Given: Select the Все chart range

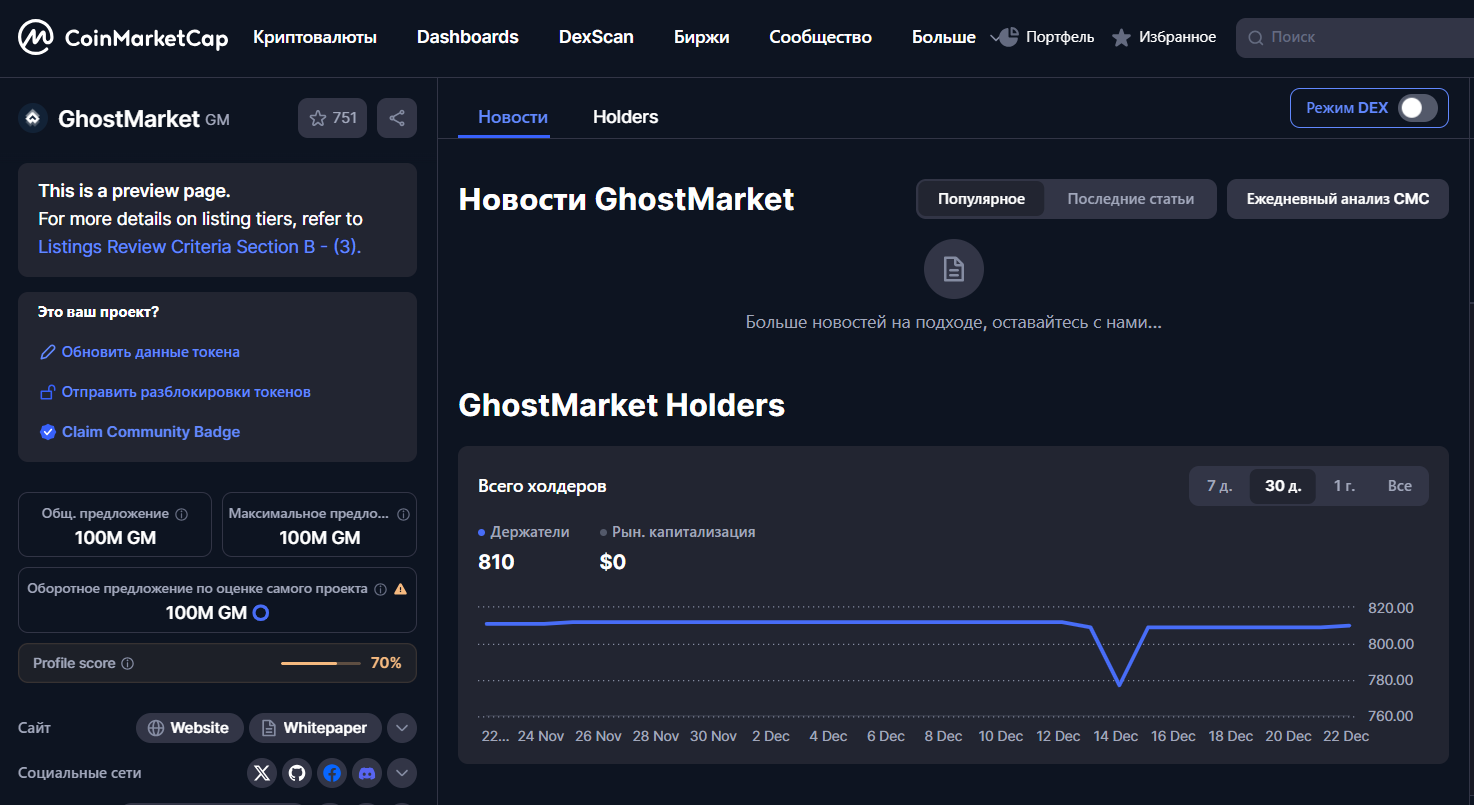Looking at the screenshot, I should click(x=1400, y=486).
